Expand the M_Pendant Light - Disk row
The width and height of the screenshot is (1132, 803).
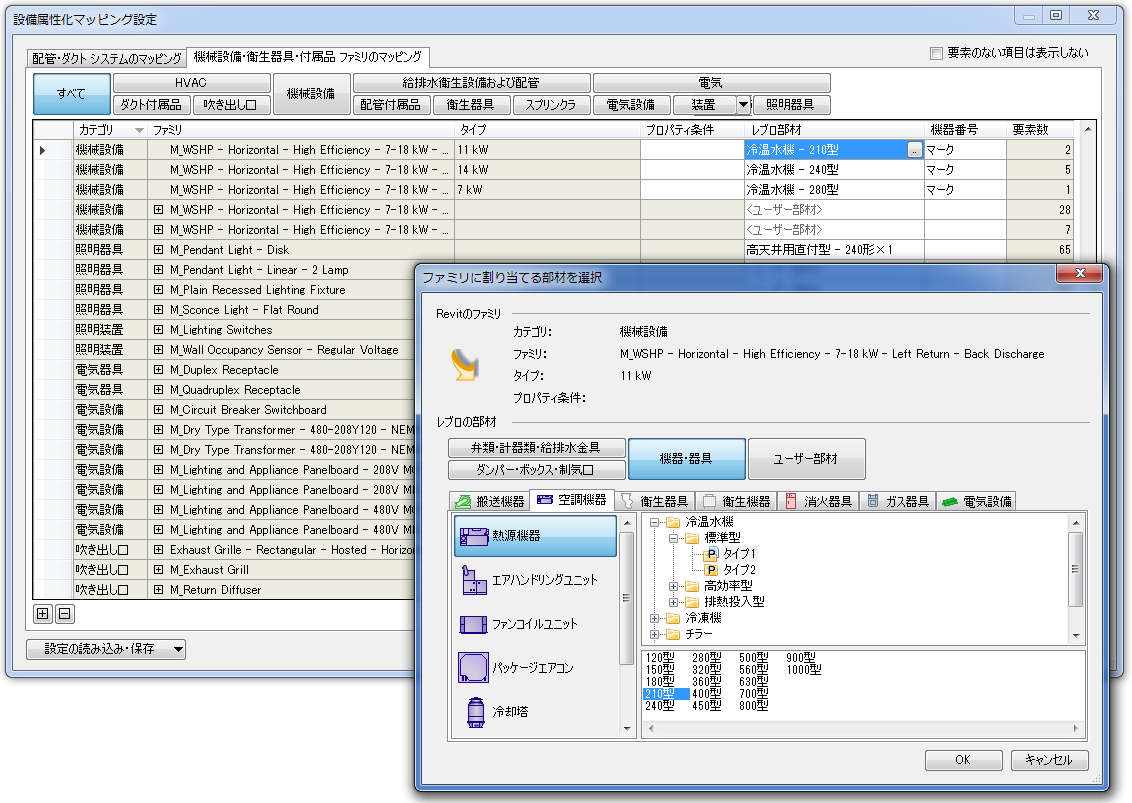(158, 250)
